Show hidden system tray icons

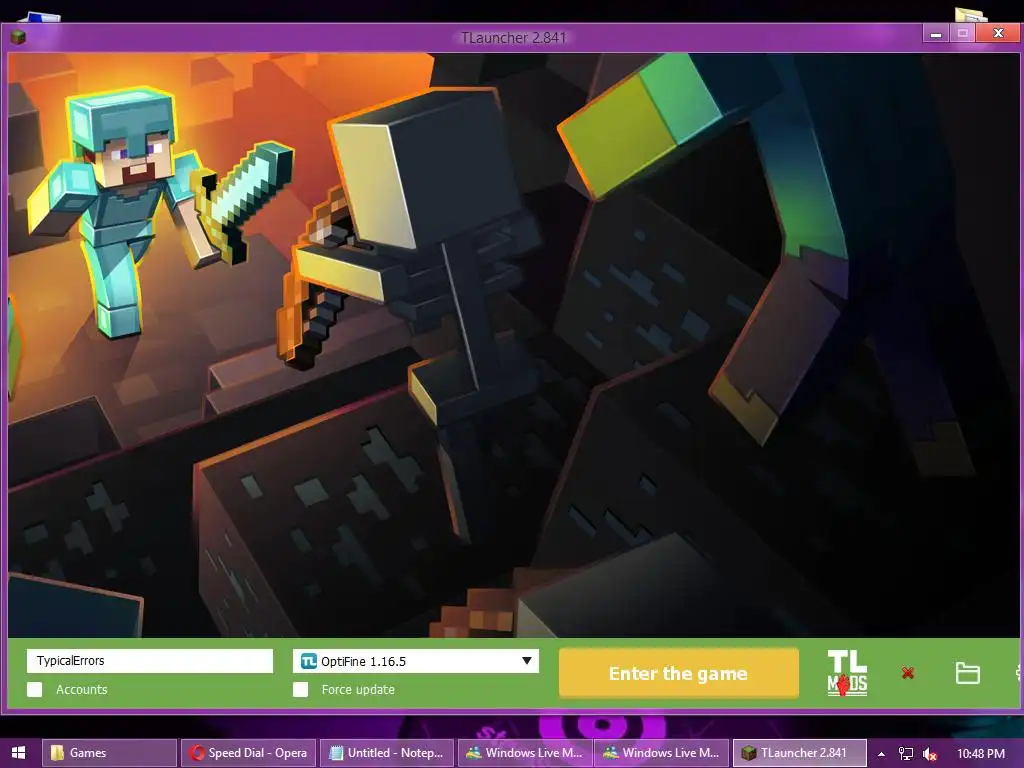pyautogui.click(x=882, y=754)
